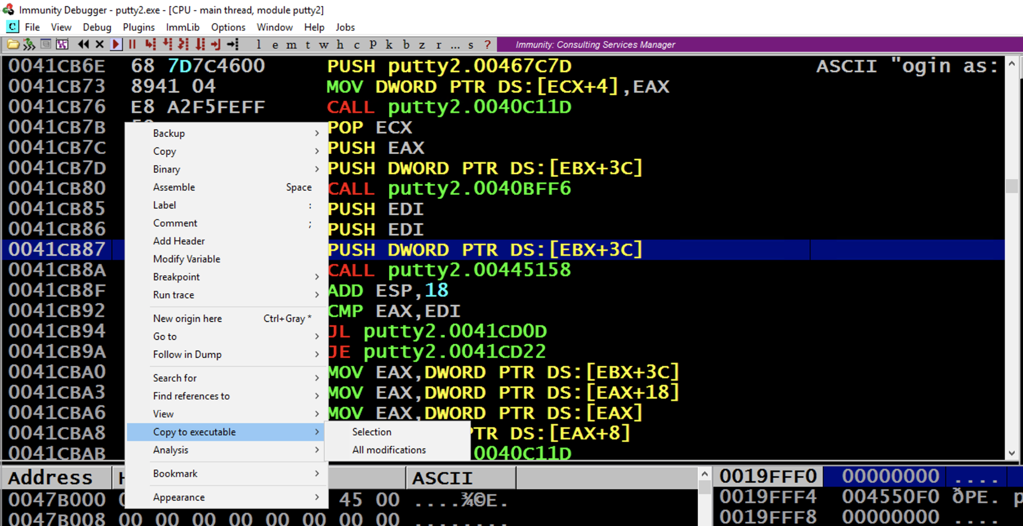Click the purple K icon in toolbar
The image size is (1023, 526).
click(x=62, y=44)
